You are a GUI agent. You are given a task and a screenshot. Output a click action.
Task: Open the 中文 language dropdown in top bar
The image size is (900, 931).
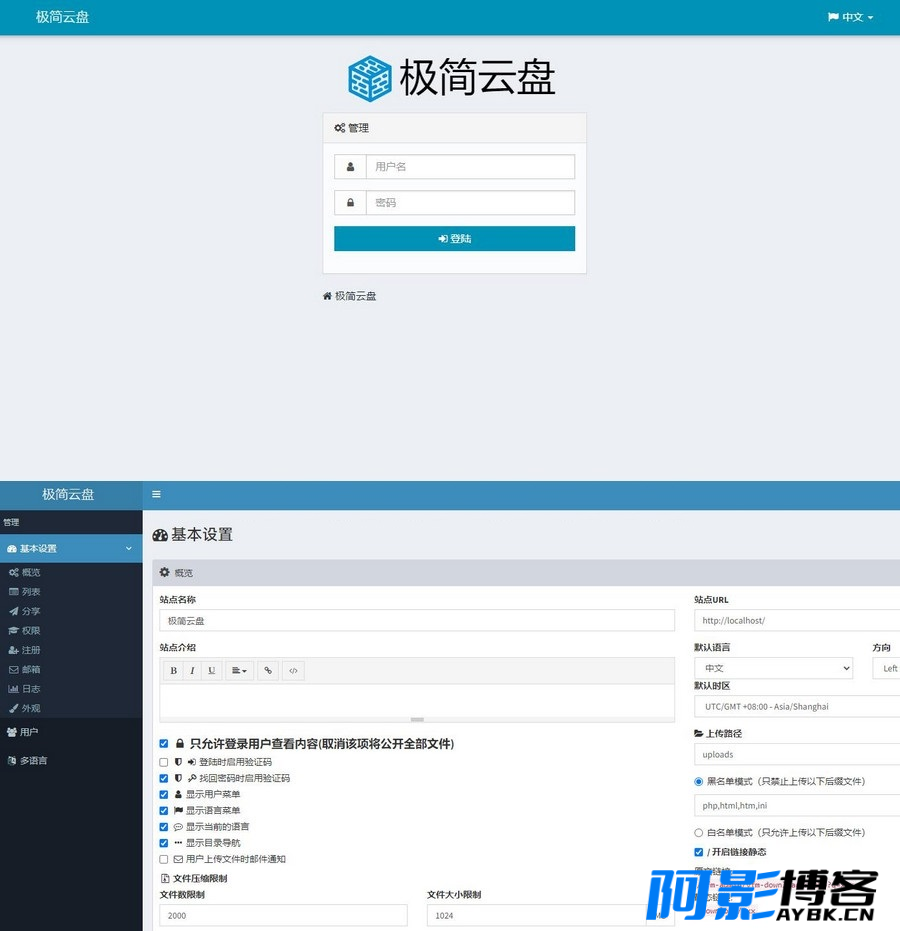tap(851, 17)
